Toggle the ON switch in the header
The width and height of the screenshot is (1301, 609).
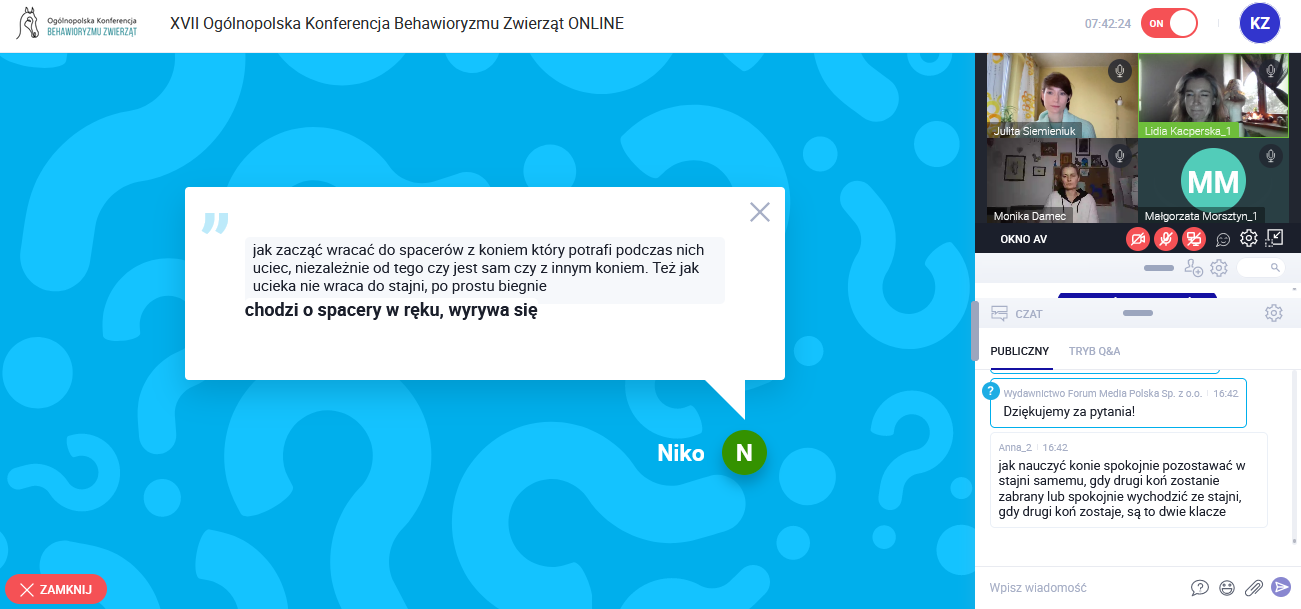(1169, 23)
